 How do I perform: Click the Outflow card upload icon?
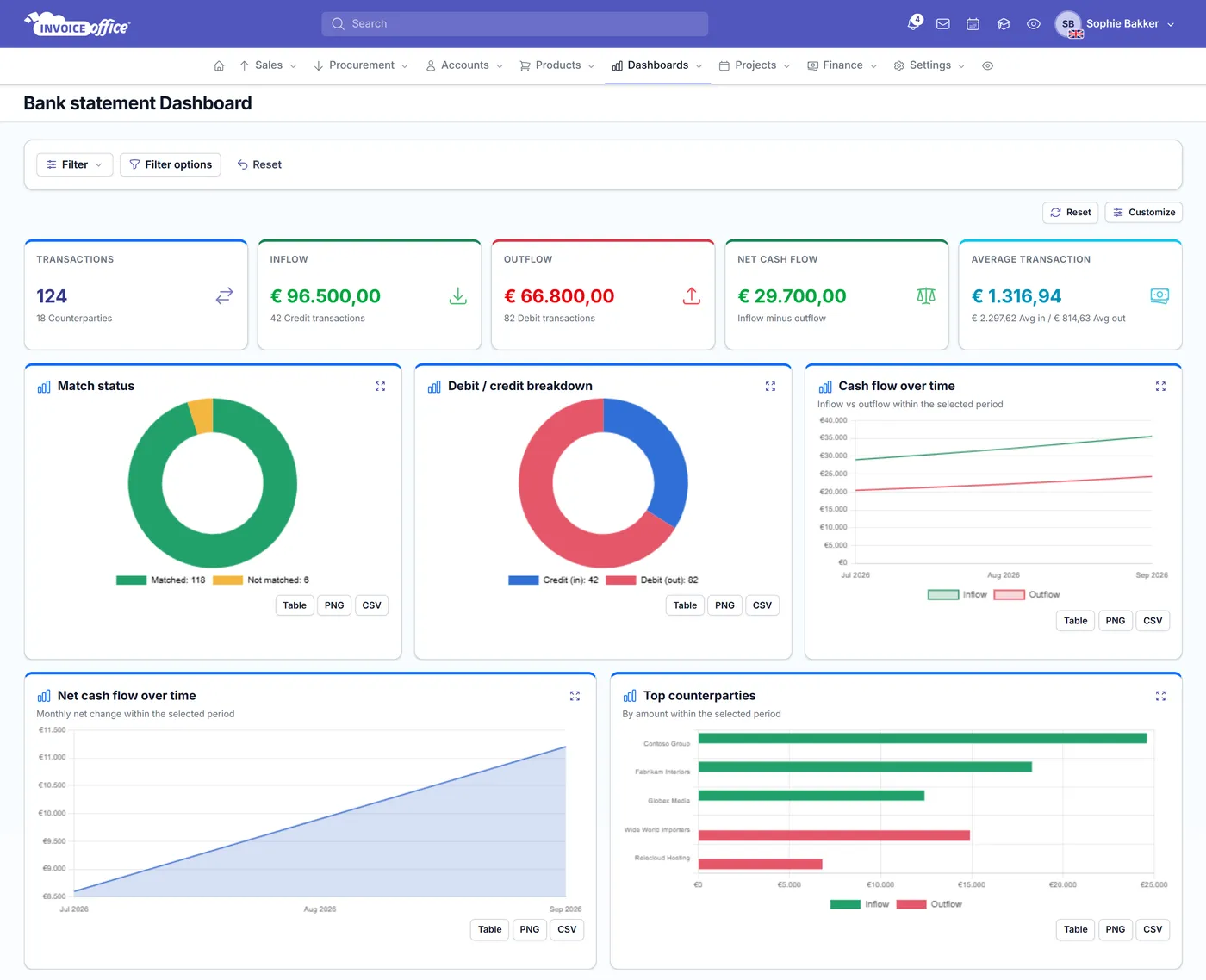tap(692, 296)
